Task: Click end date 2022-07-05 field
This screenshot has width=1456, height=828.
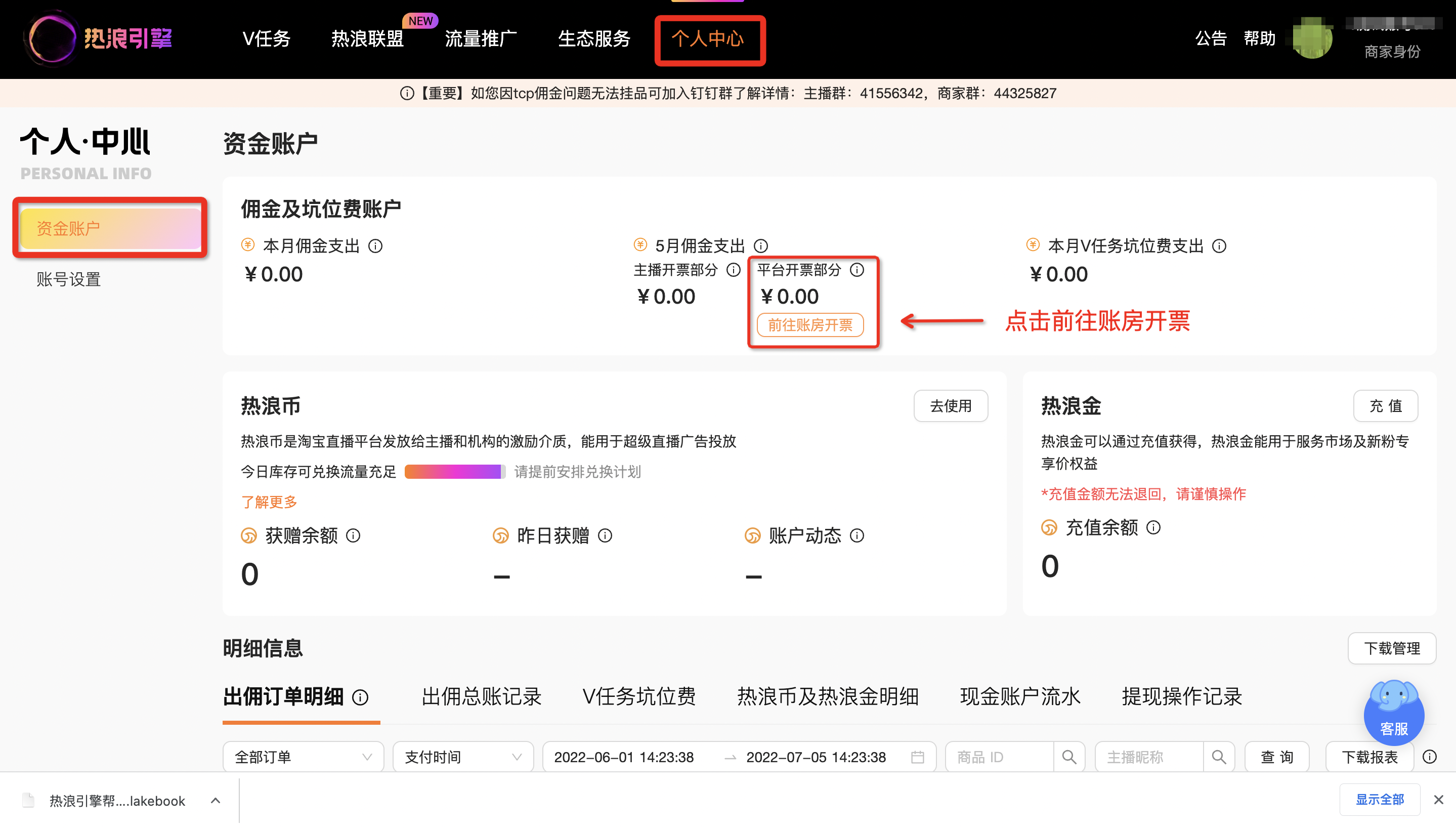Action: [x=816, y=758]
